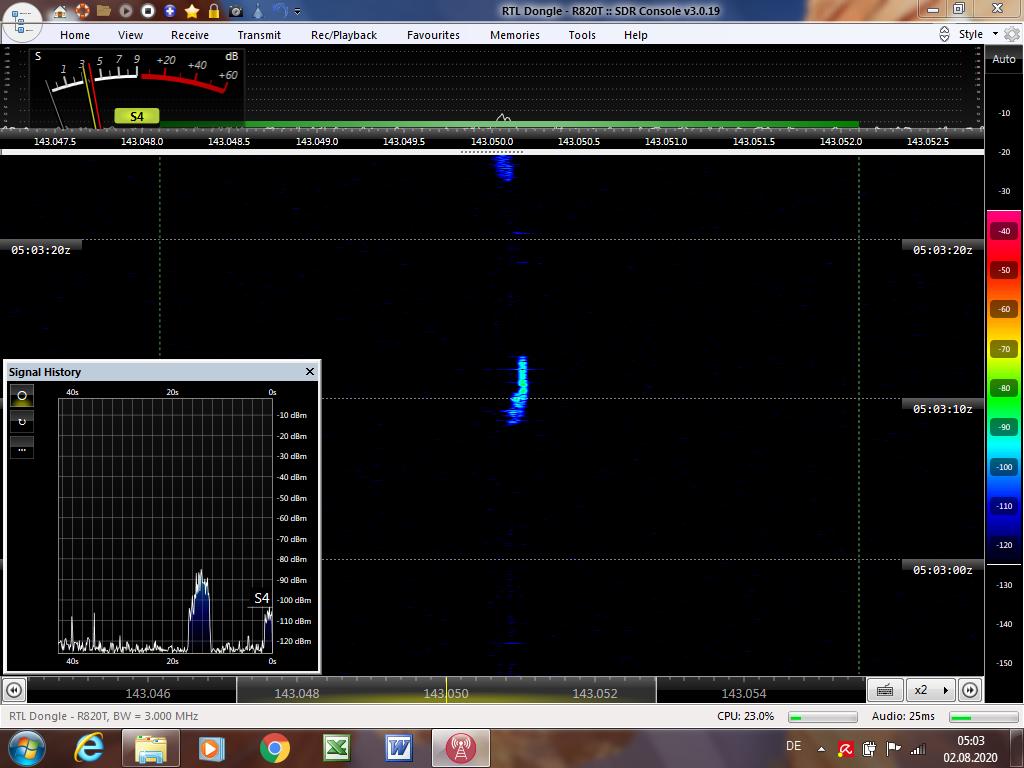The height and width of the screenshot is (768, 1024).
Task: Click the CPU usage progress bar
Action: pyautogui.click(x=822, y=717)
